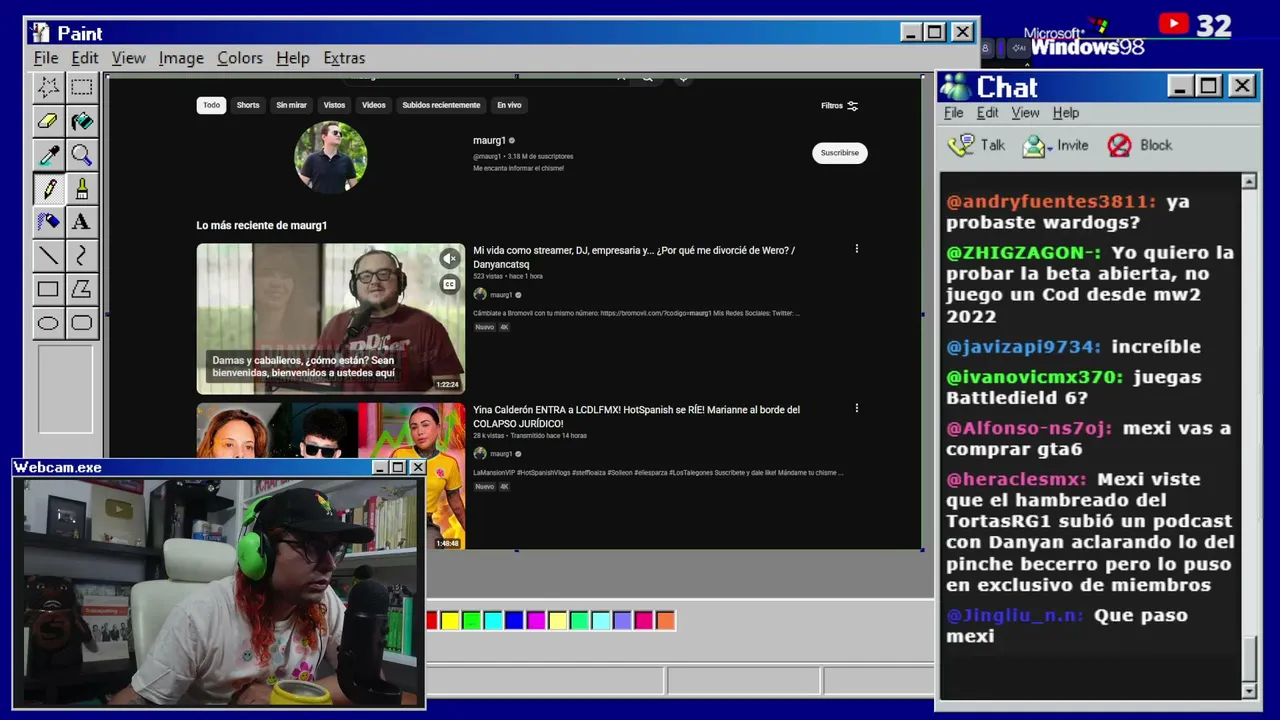
Task: Select the rectangular Select tool in Paint
Action: click(x=82, y=87)
